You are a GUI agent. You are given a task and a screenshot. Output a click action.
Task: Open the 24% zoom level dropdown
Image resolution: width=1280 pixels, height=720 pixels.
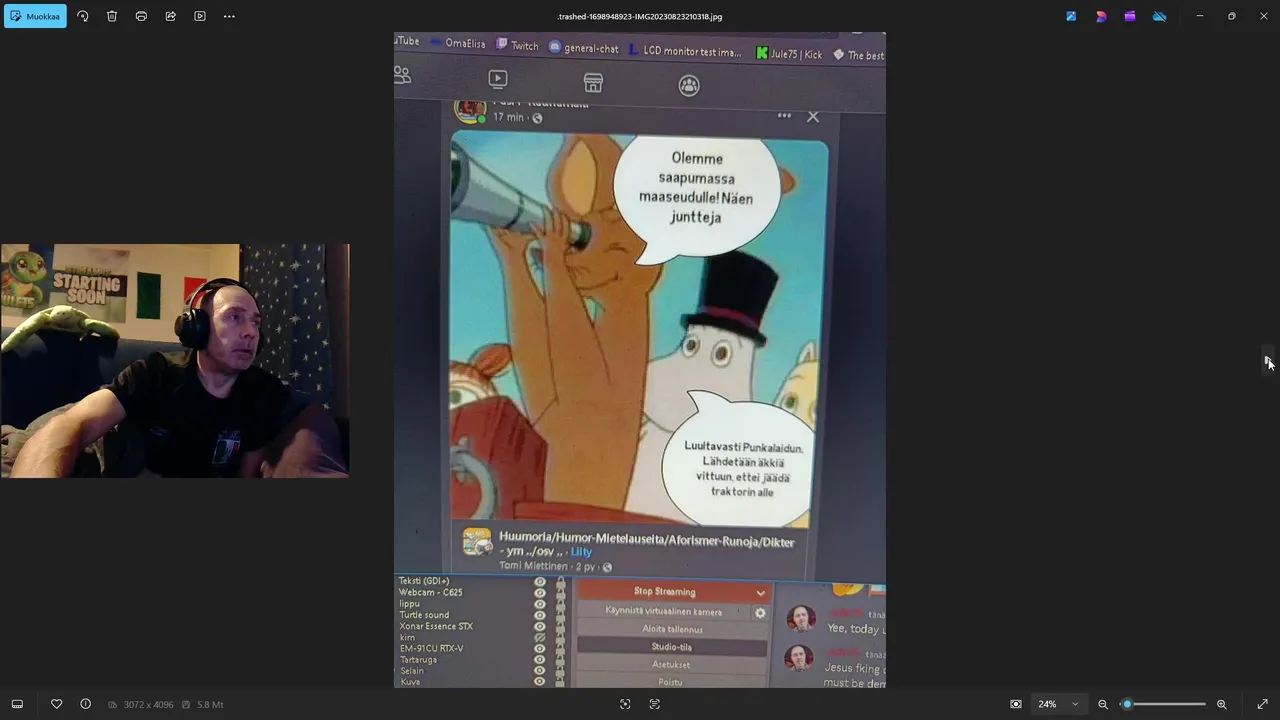(x=1058, y=704)
